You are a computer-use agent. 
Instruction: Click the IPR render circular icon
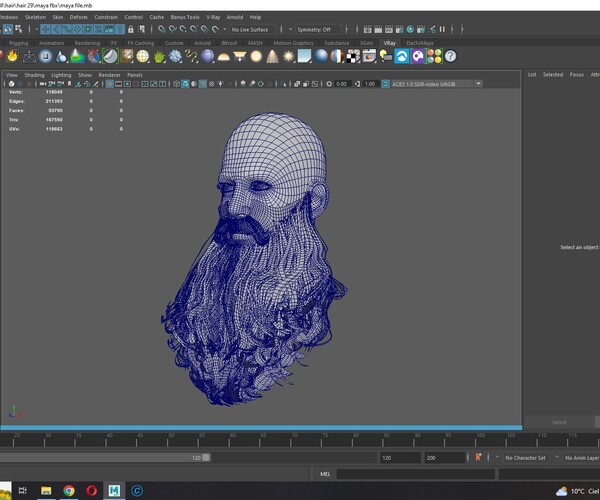[x=410, y=29]
